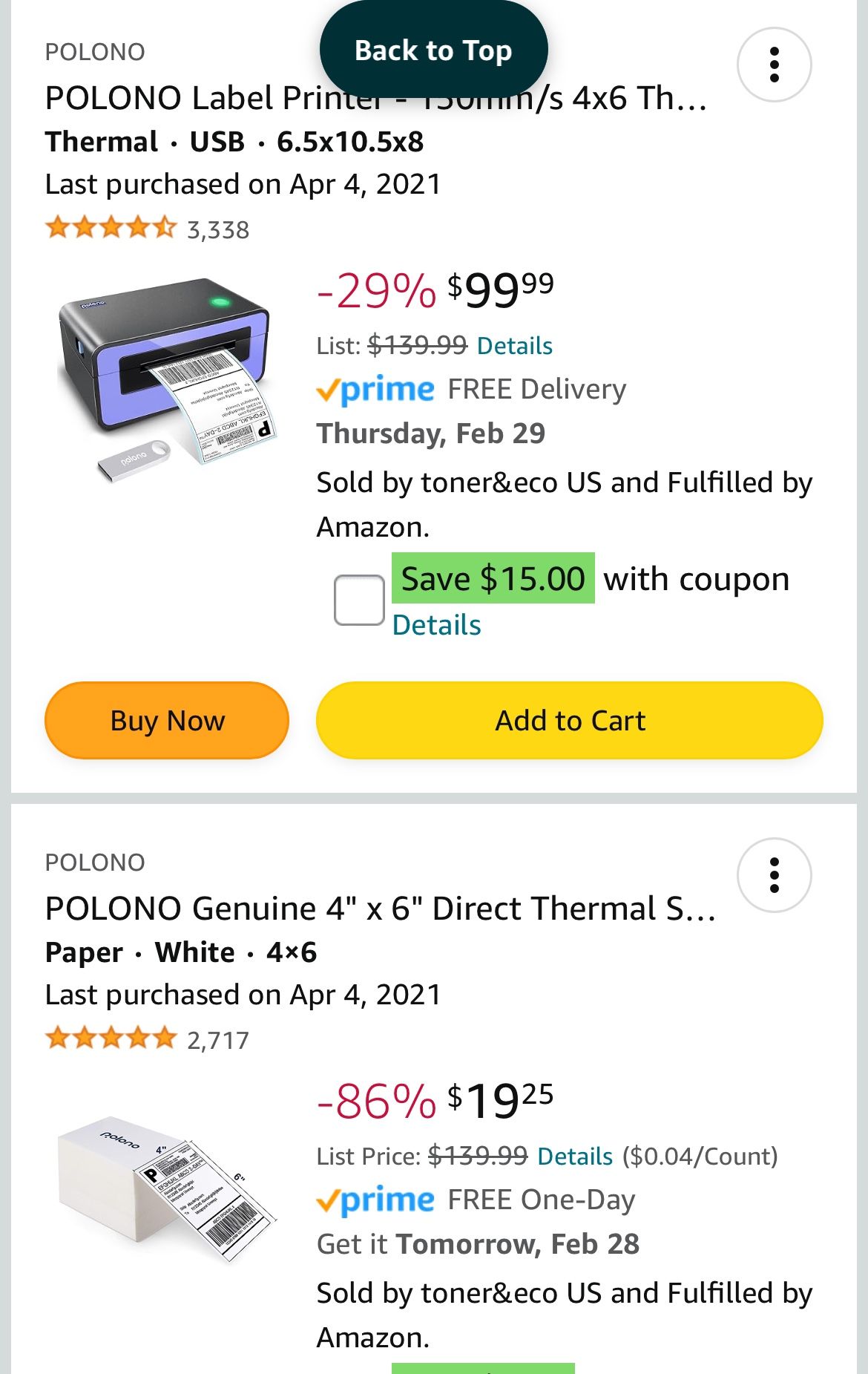Tap the Save $15.00 green coupon badge
The image size is (868, 1374).
(493, 579)
